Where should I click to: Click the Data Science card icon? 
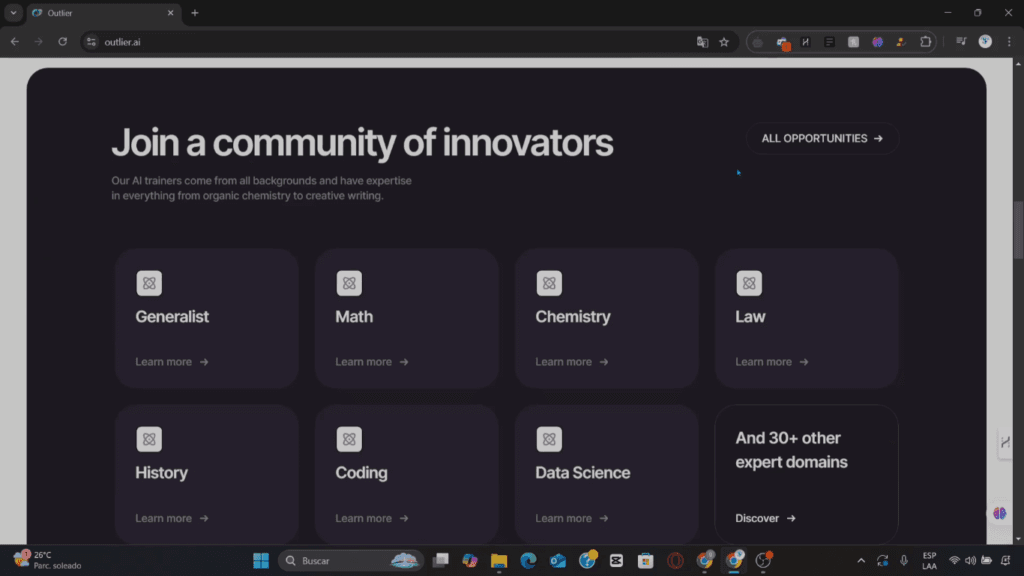coord(549,439)
